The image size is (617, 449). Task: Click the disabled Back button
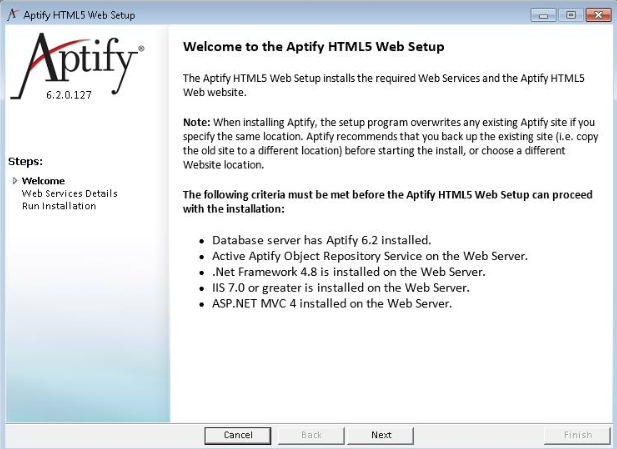[311, 435]
